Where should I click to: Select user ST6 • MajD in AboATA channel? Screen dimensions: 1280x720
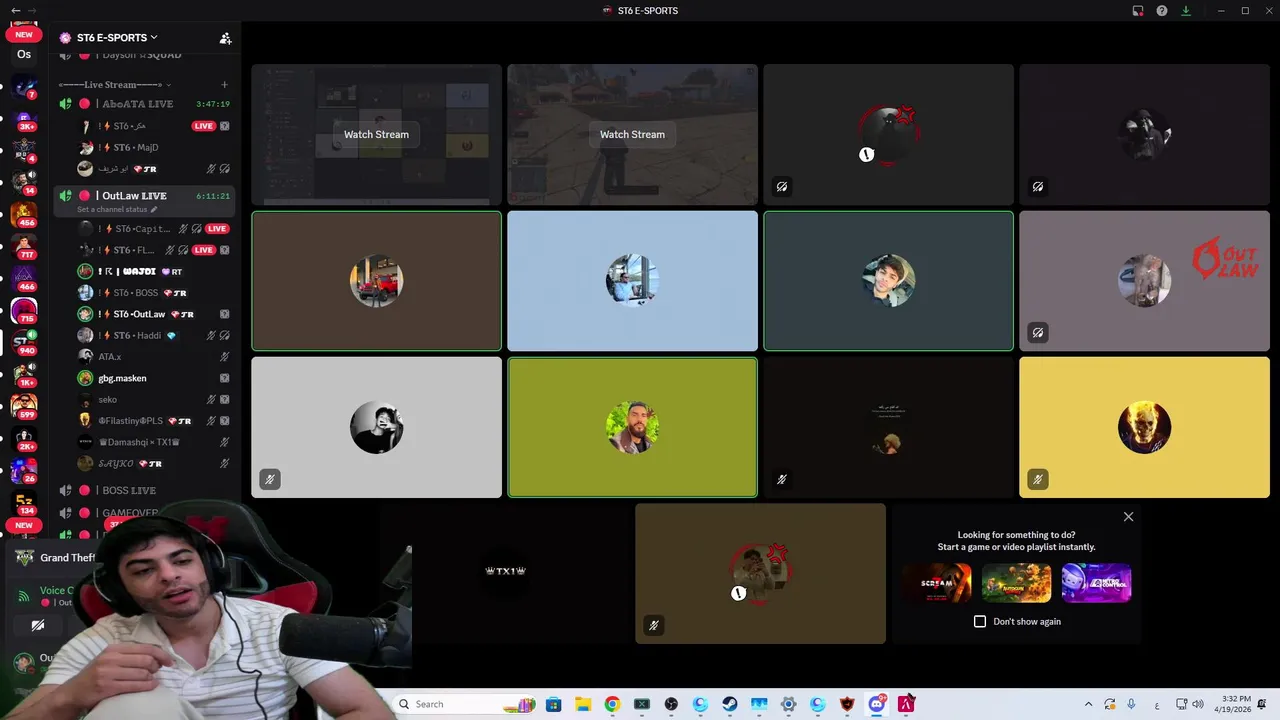[x=135, y=148]
